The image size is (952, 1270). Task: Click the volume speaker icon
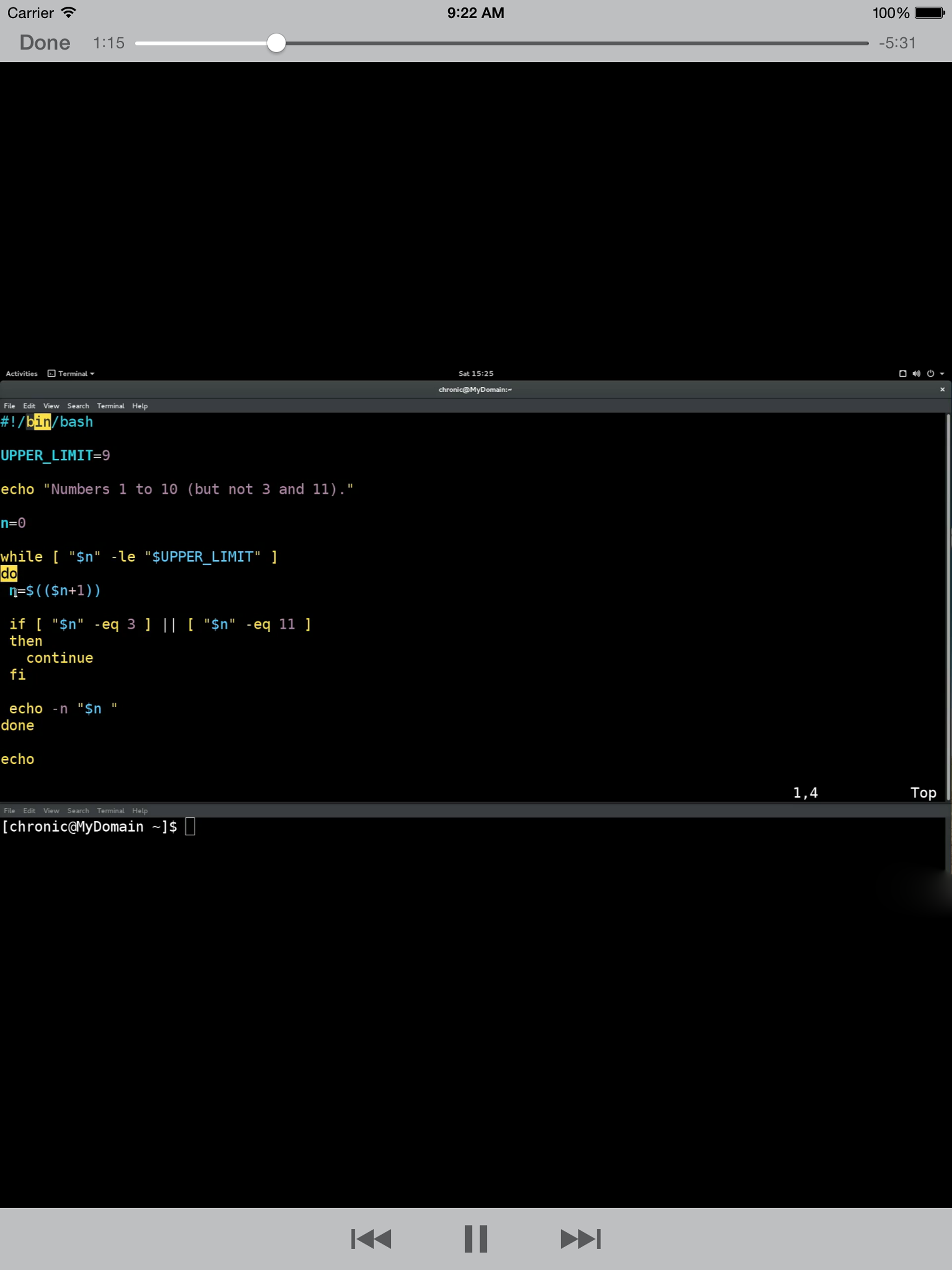(916, 373)
